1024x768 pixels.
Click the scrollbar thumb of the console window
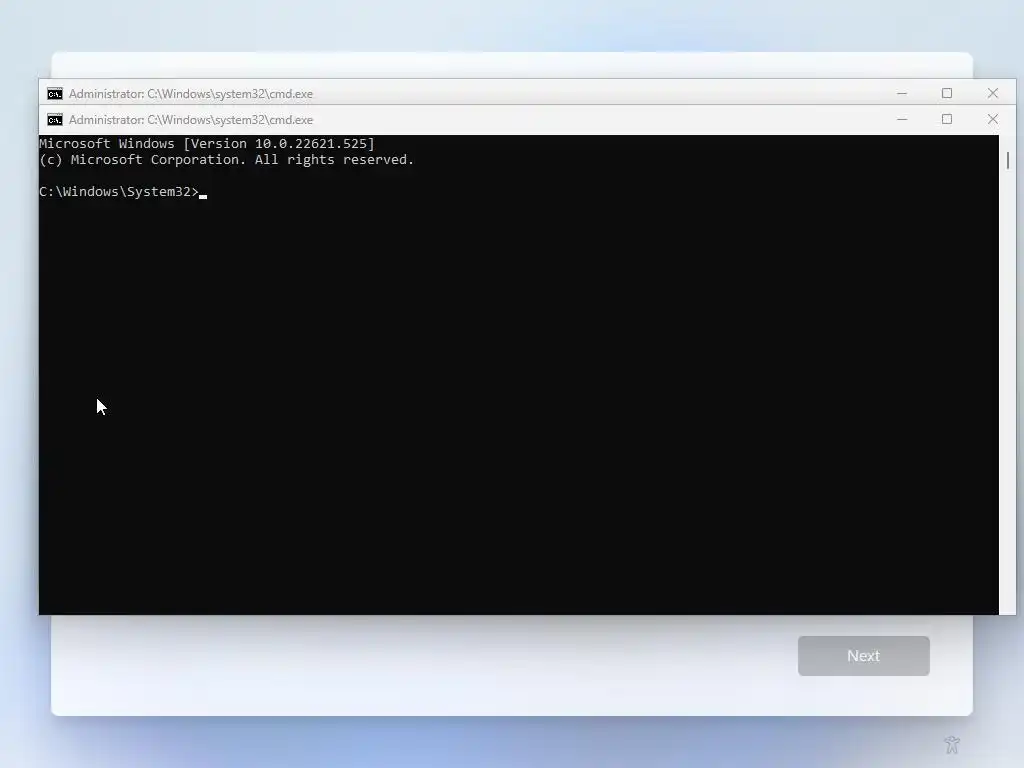click(1008, 160)
